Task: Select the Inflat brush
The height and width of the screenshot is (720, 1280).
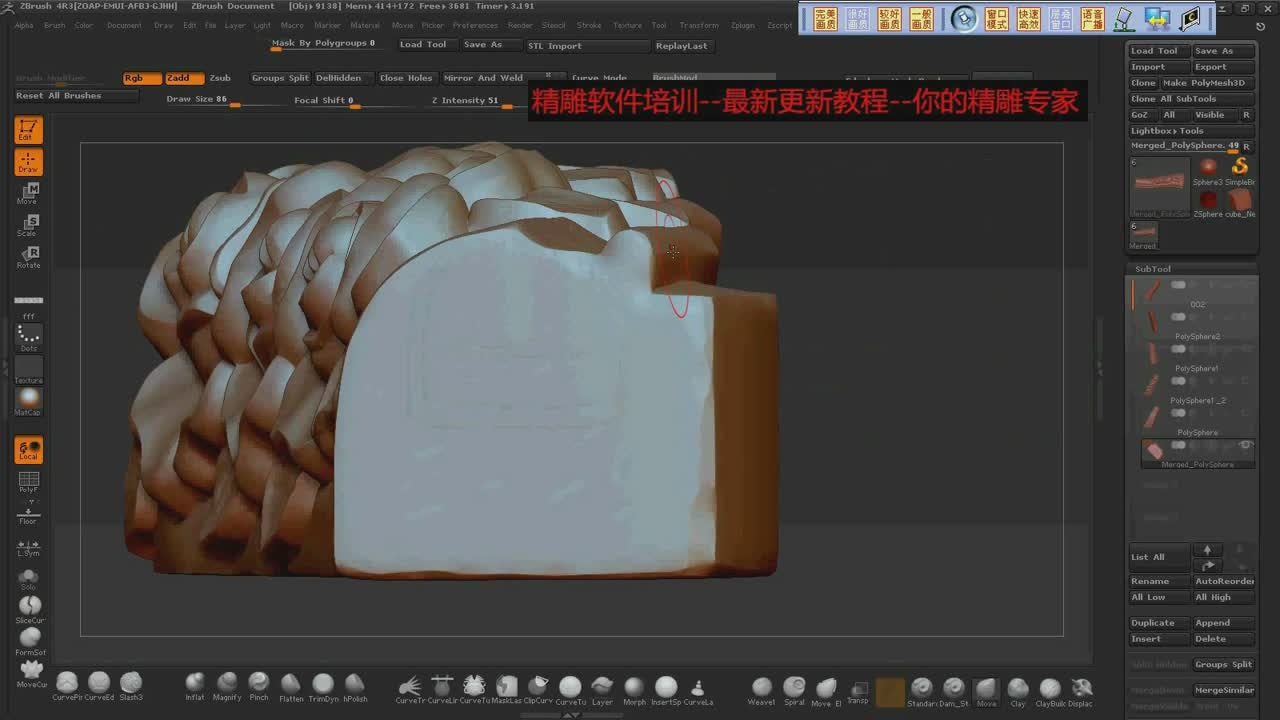Action: [x=195, y=686]
